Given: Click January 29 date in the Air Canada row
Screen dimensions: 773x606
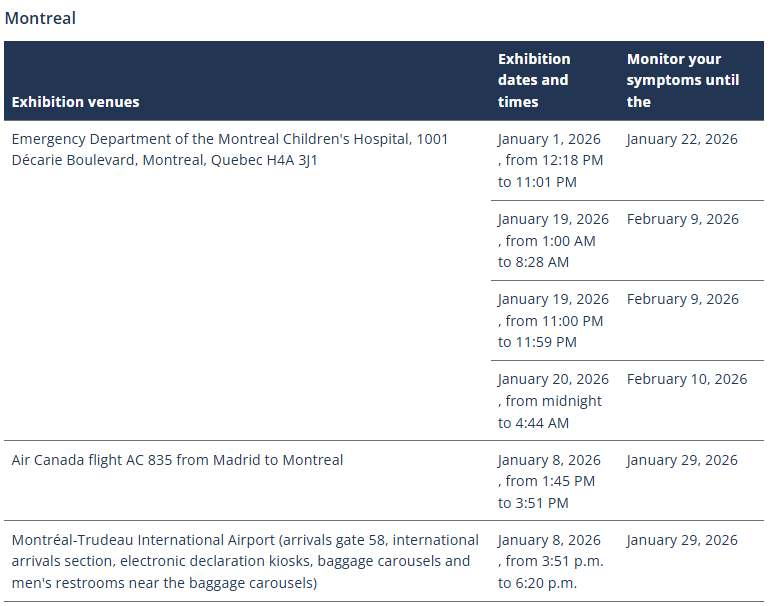Looking at the screenshot, I should click(x=682, y=460).
